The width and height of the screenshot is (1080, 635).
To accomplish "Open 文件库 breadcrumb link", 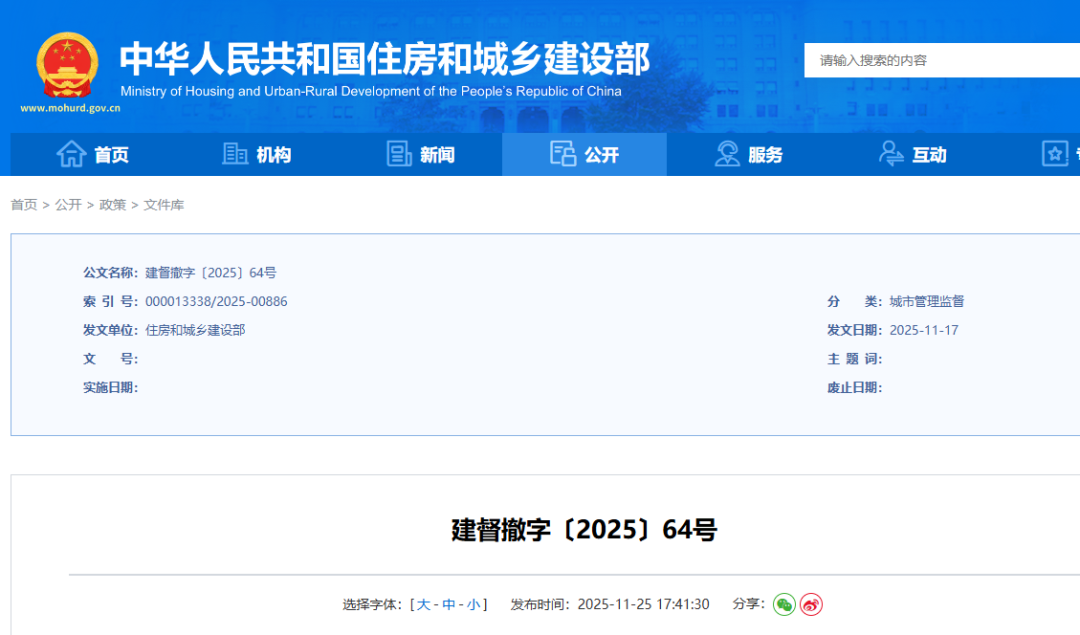I will tap(164, 205).
